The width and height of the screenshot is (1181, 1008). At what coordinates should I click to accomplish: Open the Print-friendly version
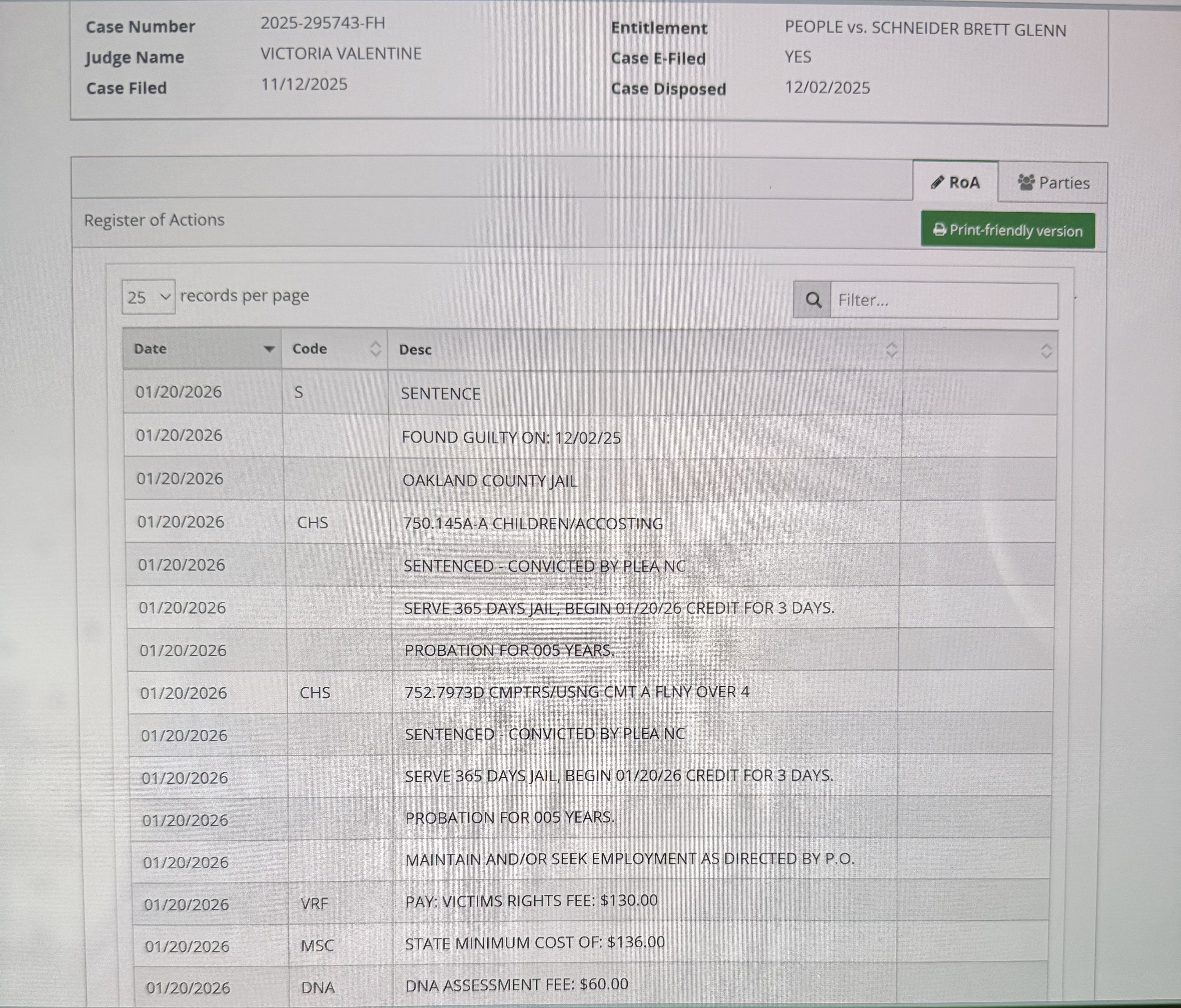[1008, 231]
